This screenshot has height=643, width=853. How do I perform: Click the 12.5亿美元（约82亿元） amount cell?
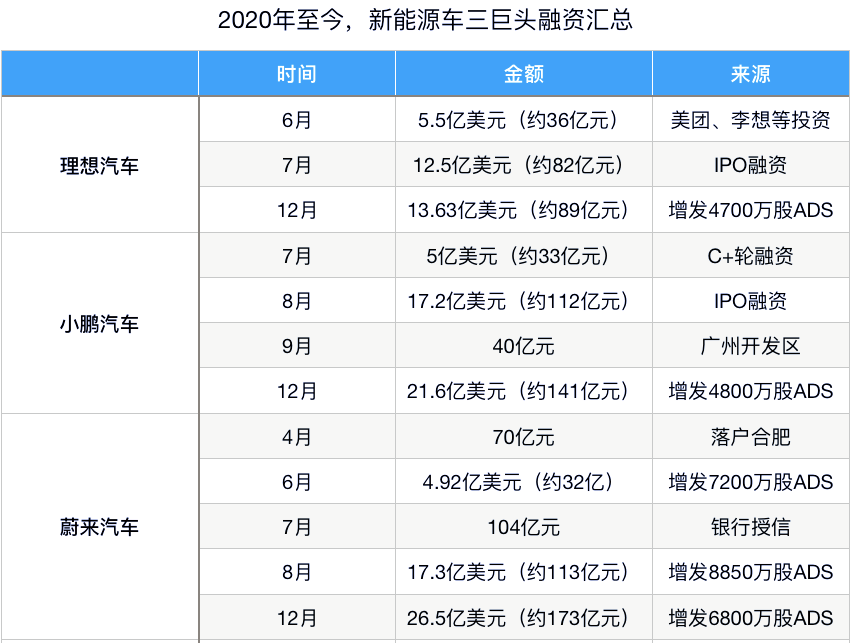(524, 166)
